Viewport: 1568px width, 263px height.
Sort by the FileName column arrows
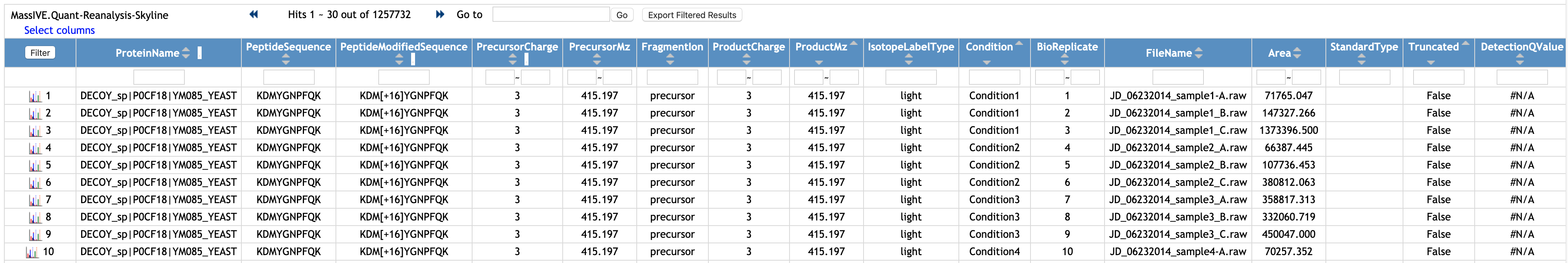[1199, 53]
